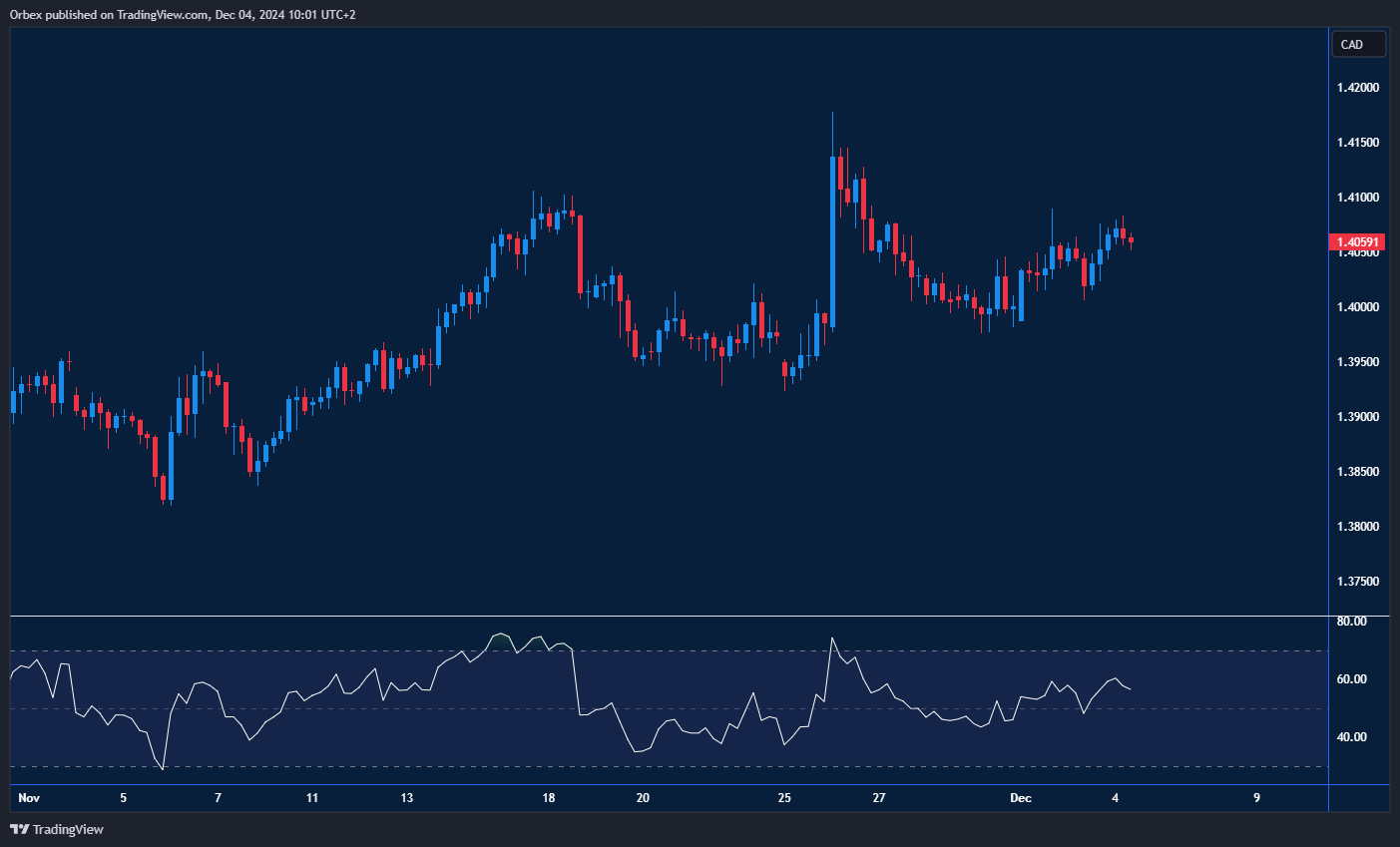Click the Nov label on the time axis
The image size is (1400, 847).
[29, 798]
